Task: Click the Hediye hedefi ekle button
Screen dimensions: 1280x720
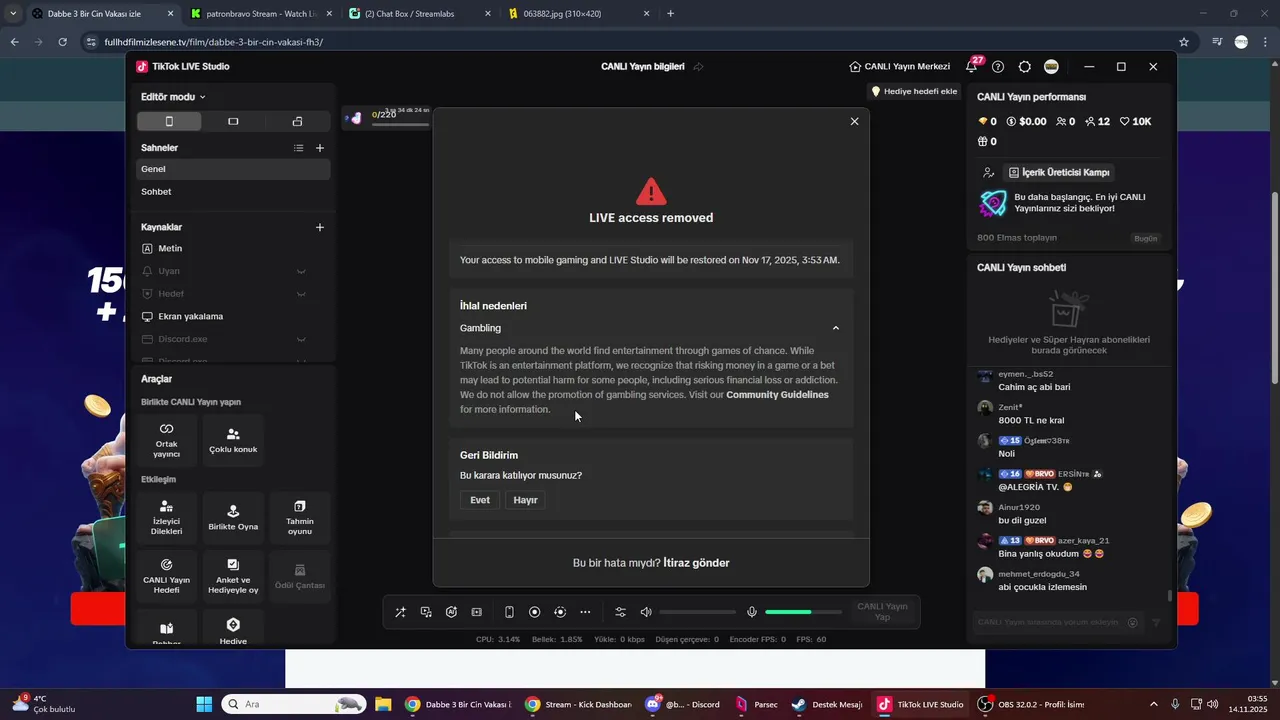Action: pos(914,91)
